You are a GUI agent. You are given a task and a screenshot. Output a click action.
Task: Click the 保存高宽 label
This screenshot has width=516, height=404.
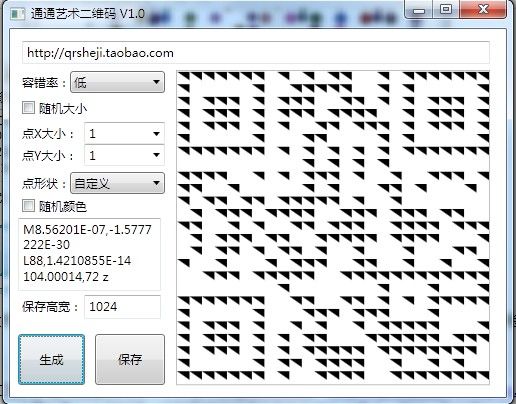coord(50,307)
